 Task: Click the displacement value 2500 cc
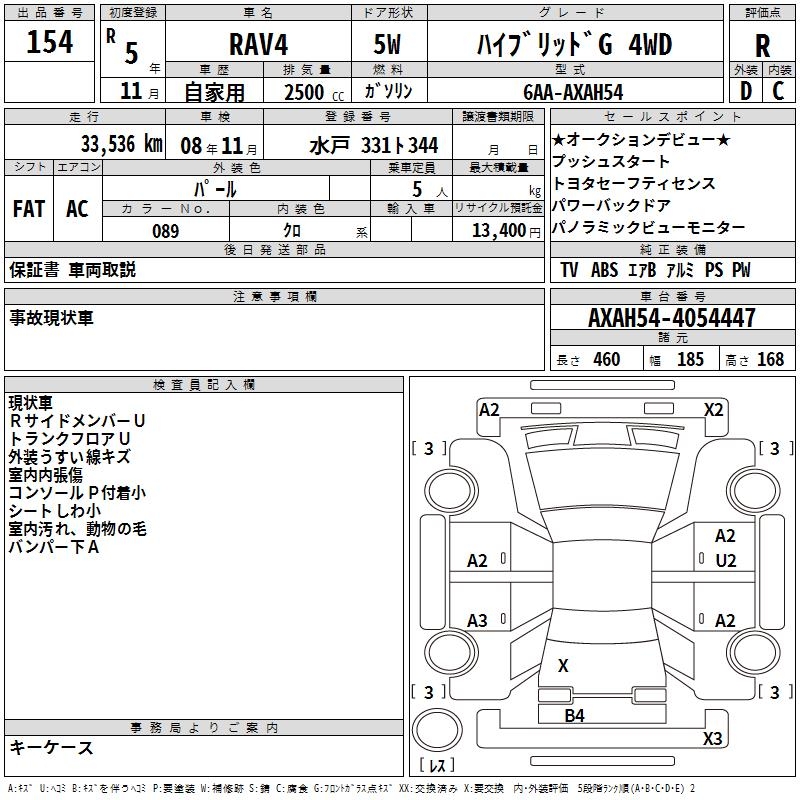[314, 92]
